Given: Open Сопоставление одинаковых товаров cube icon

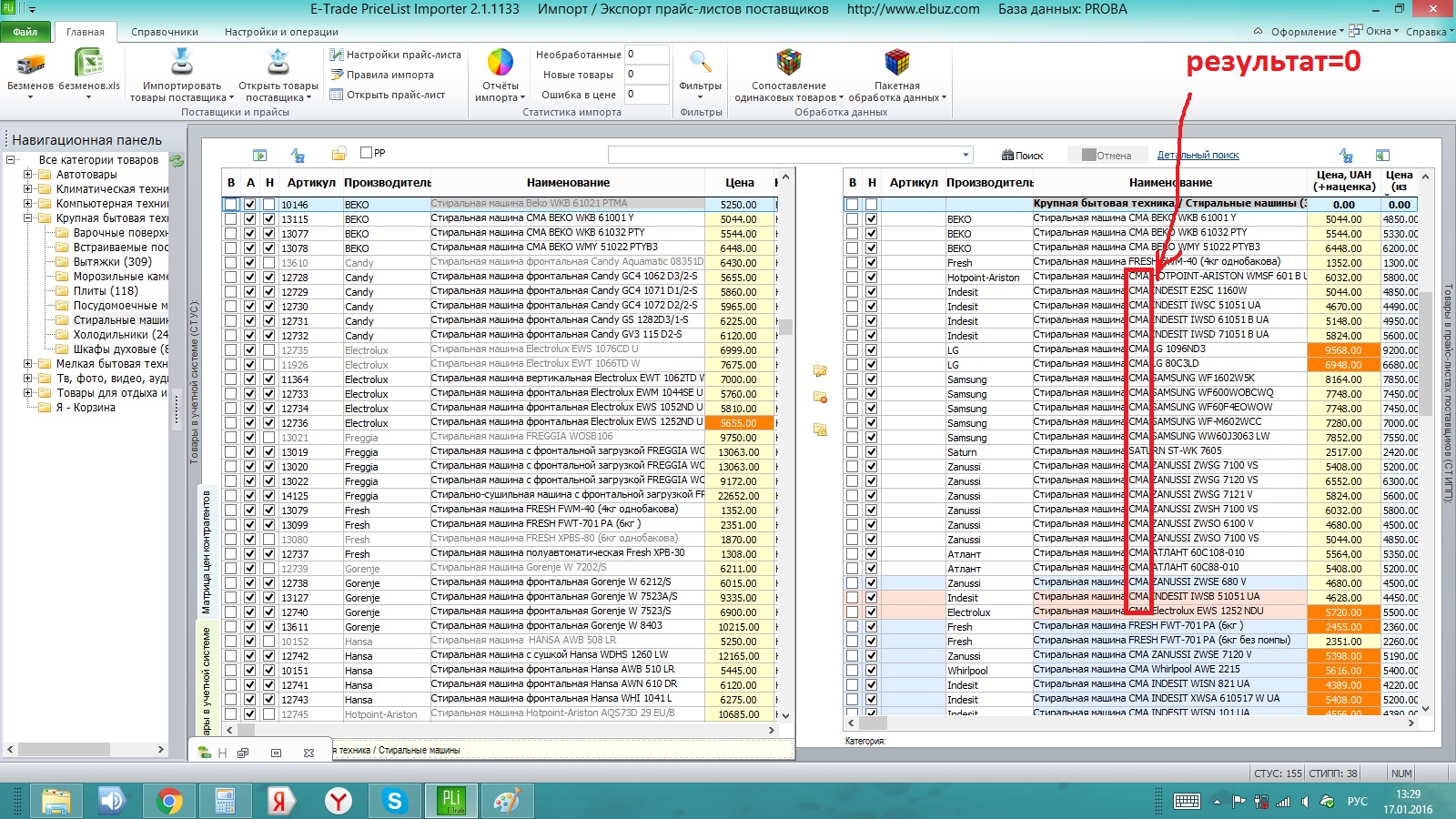Looking at the screenshot, I should pos(788,63).
